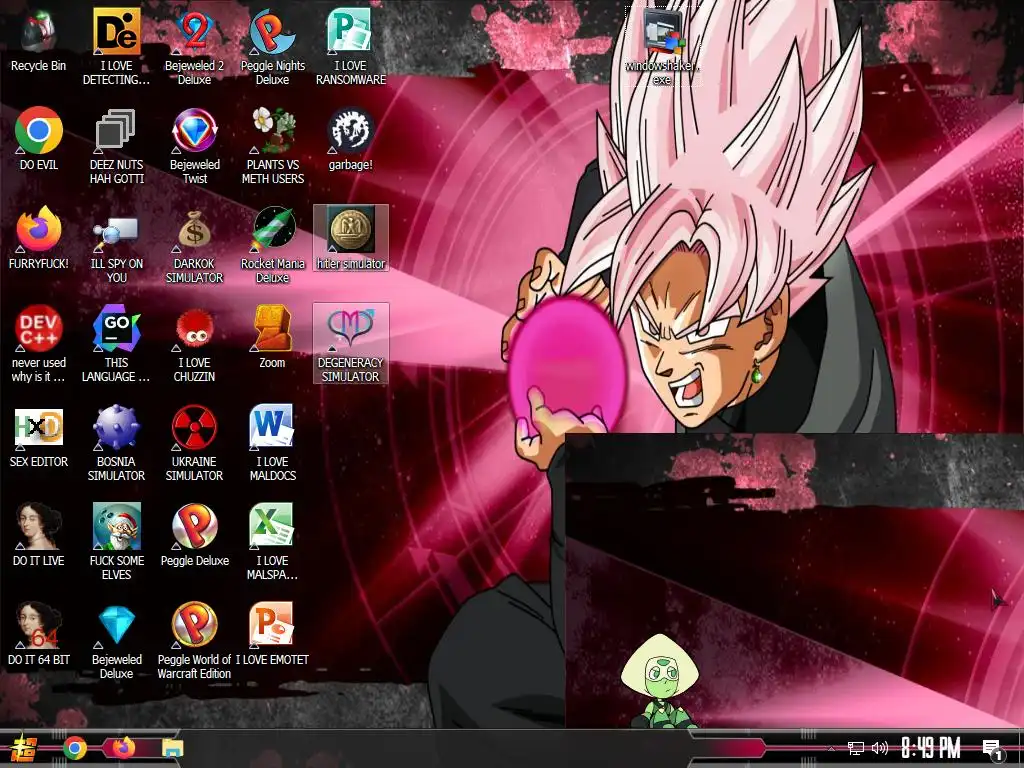Open Chrome from the taskbar
The height and width of the screenshot is (768, 1024).
pyautogui.click(x=75, y=748)
